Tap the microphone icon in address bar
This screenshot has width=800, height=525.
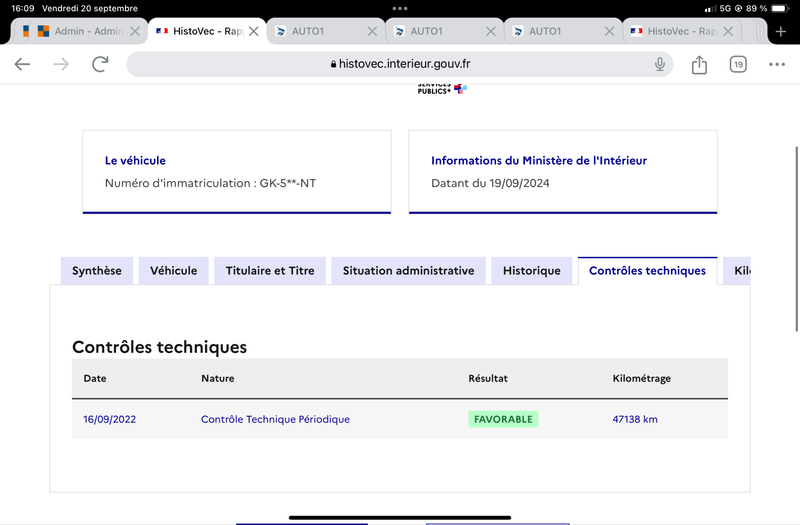click(660, 64)
